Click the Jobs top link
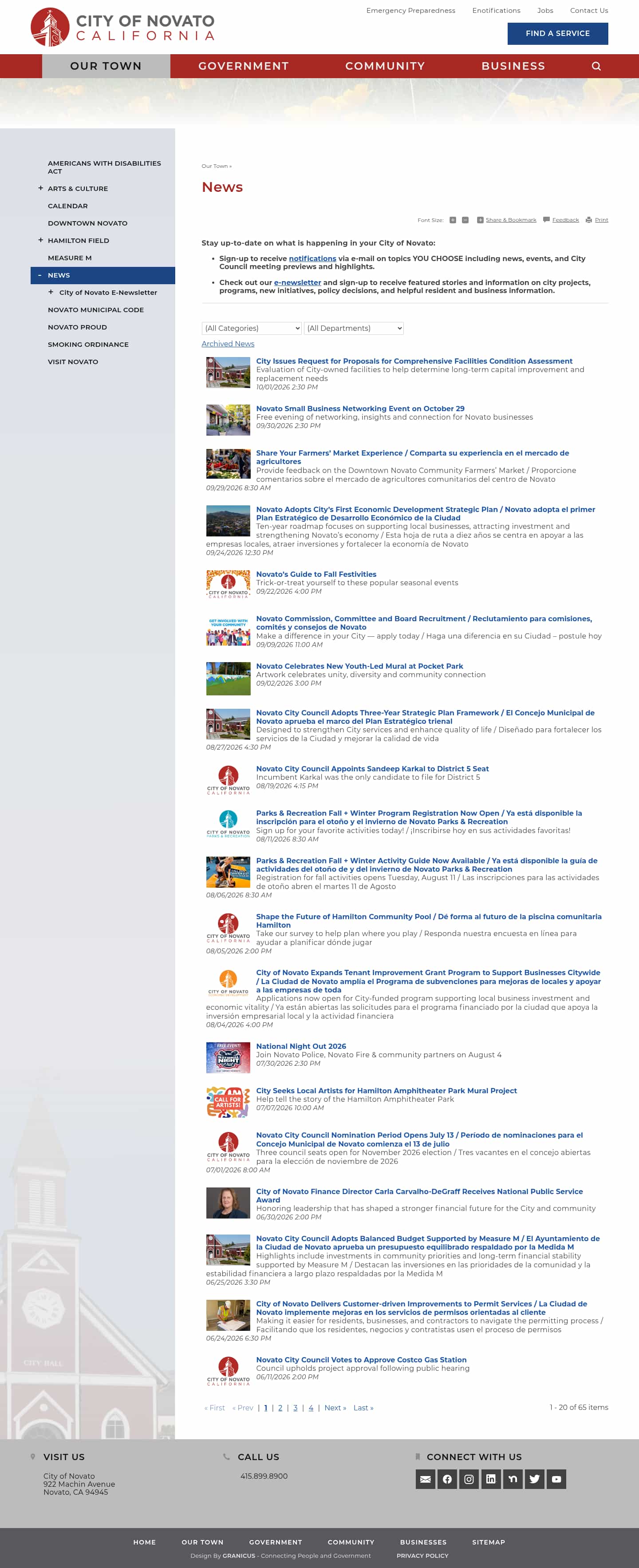This screenshot has width=639, height=1568. [x=545, y=10]
